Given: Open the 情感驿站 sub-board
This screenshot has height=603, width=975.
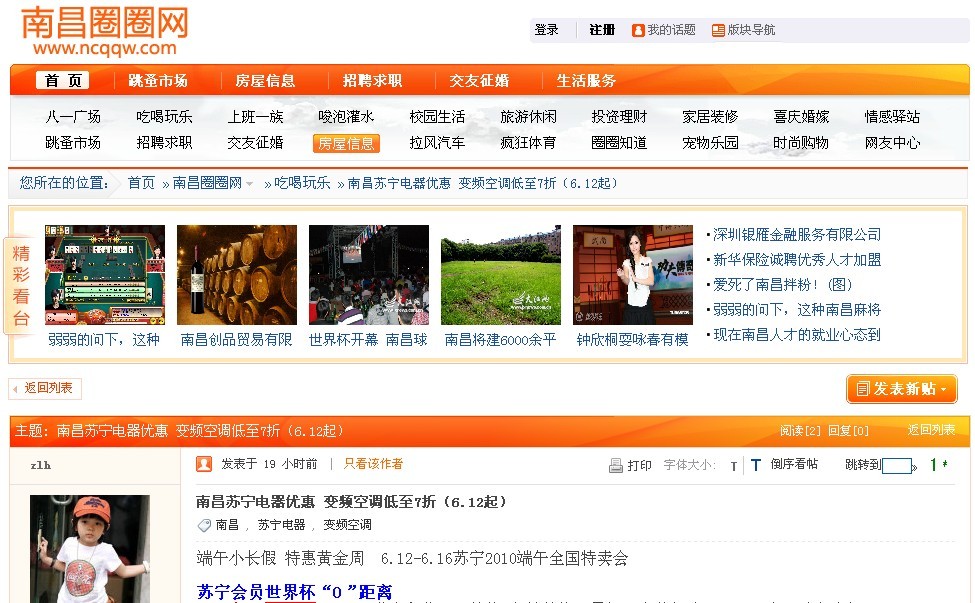Looking at the screenshot, I should click(x=892, y=117).
